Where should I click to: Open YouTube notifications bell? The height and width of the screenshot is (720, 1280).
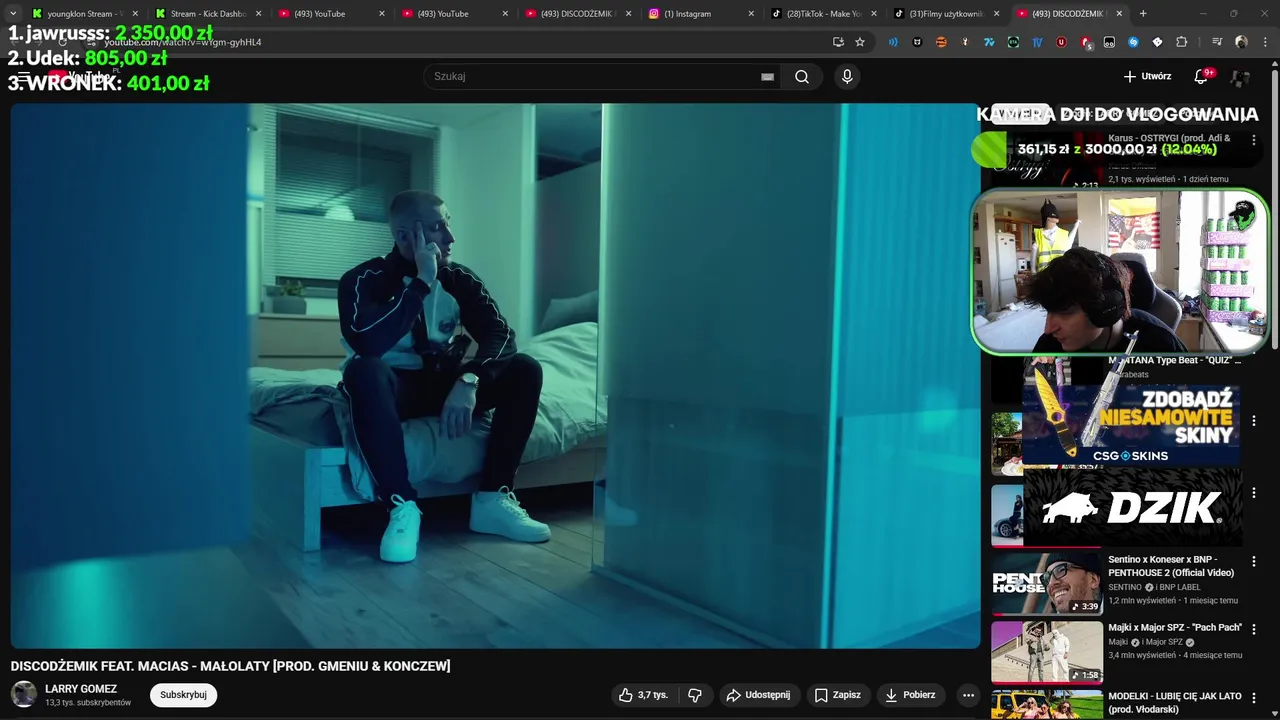tap(1201, 76)
